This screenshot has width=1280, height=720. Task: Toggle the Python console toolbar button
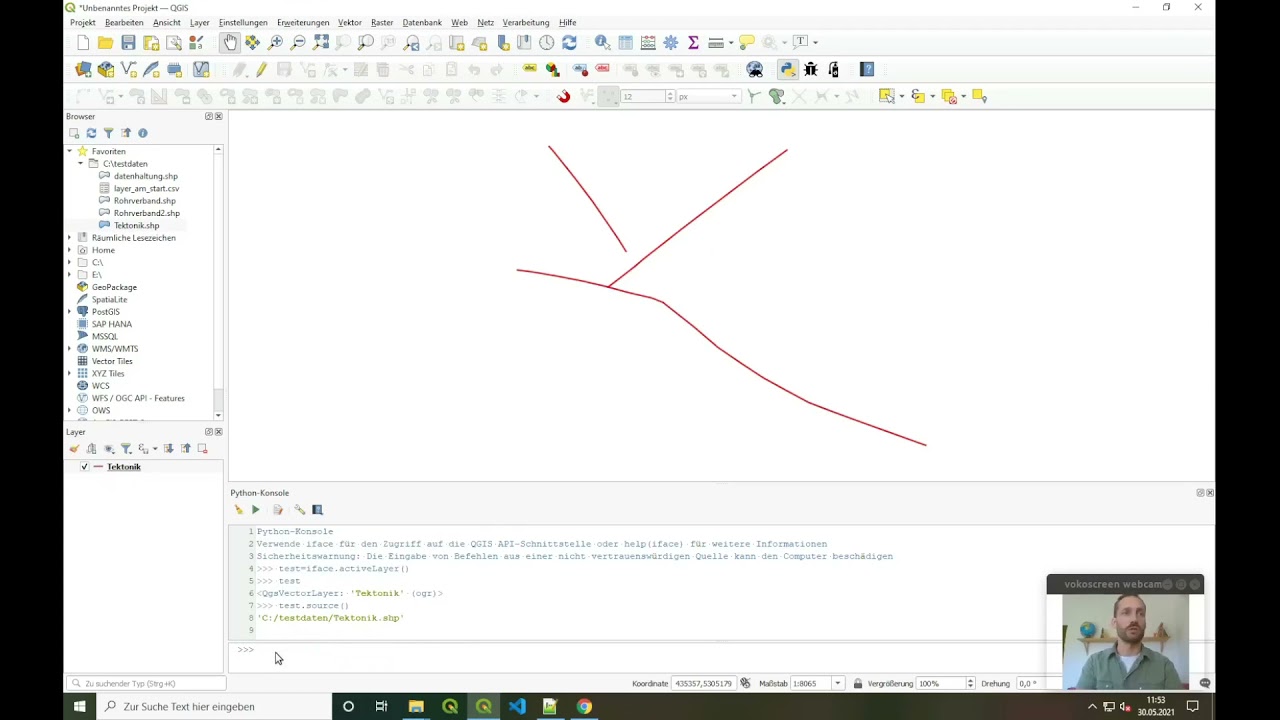pyautogui.click(x=788, y=69)
